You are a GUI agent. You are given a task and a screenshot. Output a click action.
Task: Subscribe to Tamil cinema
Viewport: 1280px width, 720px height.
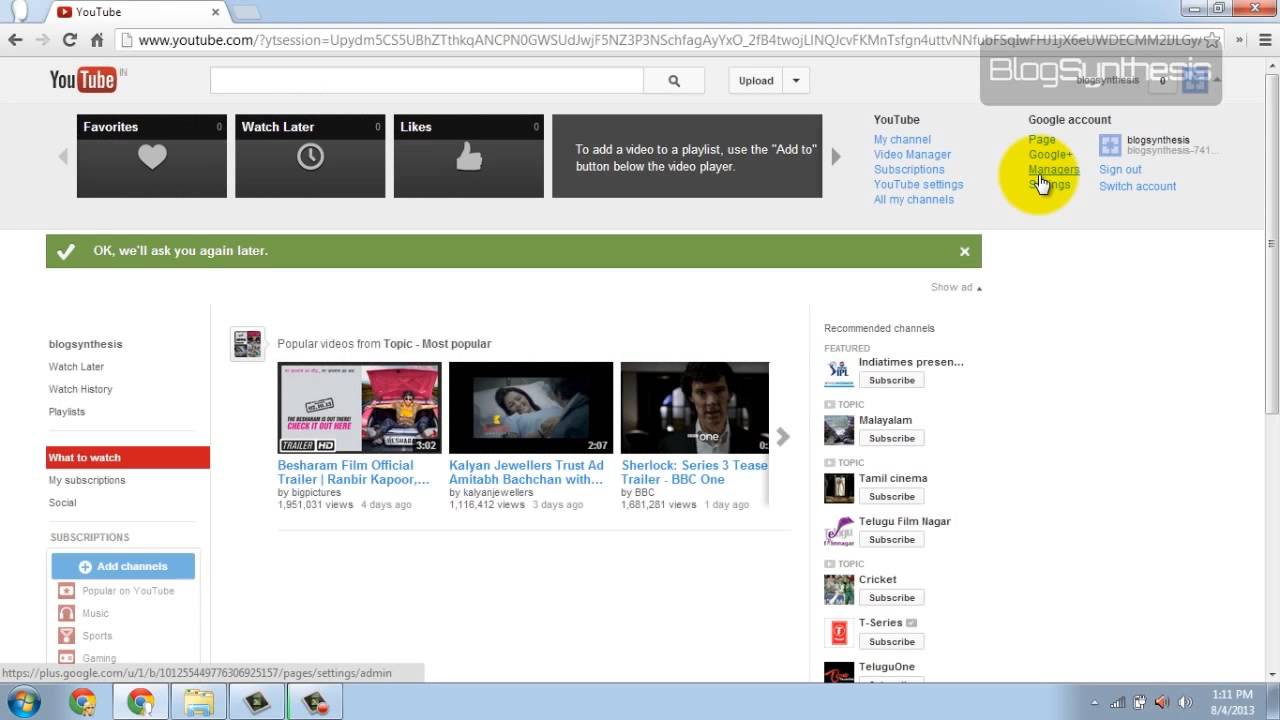[x=891, y=497]
